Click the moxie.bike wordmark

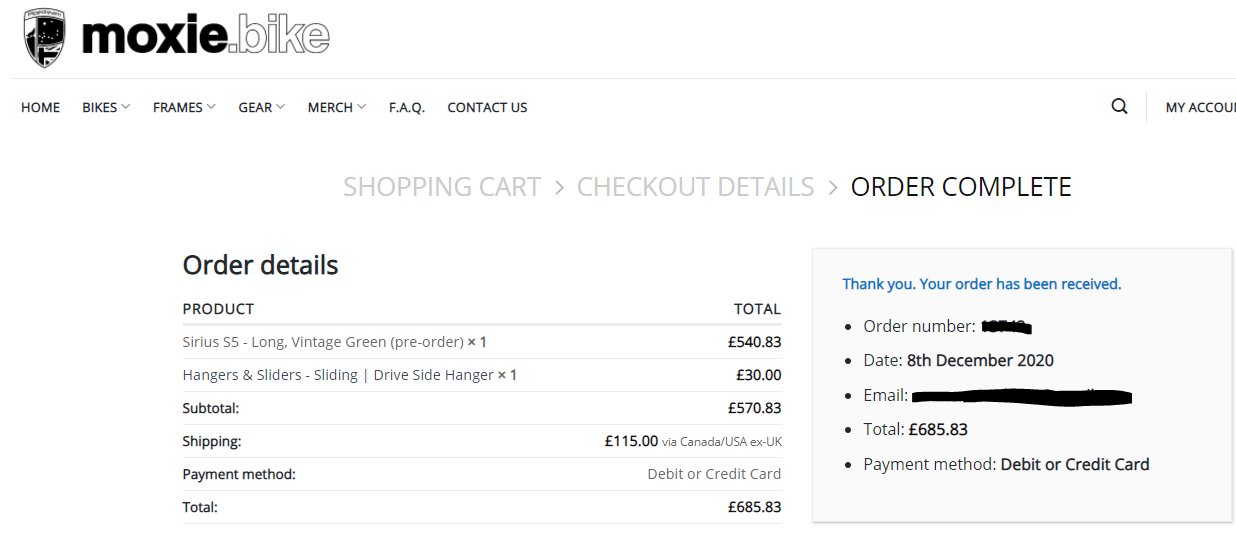click(x=205, y=37)
